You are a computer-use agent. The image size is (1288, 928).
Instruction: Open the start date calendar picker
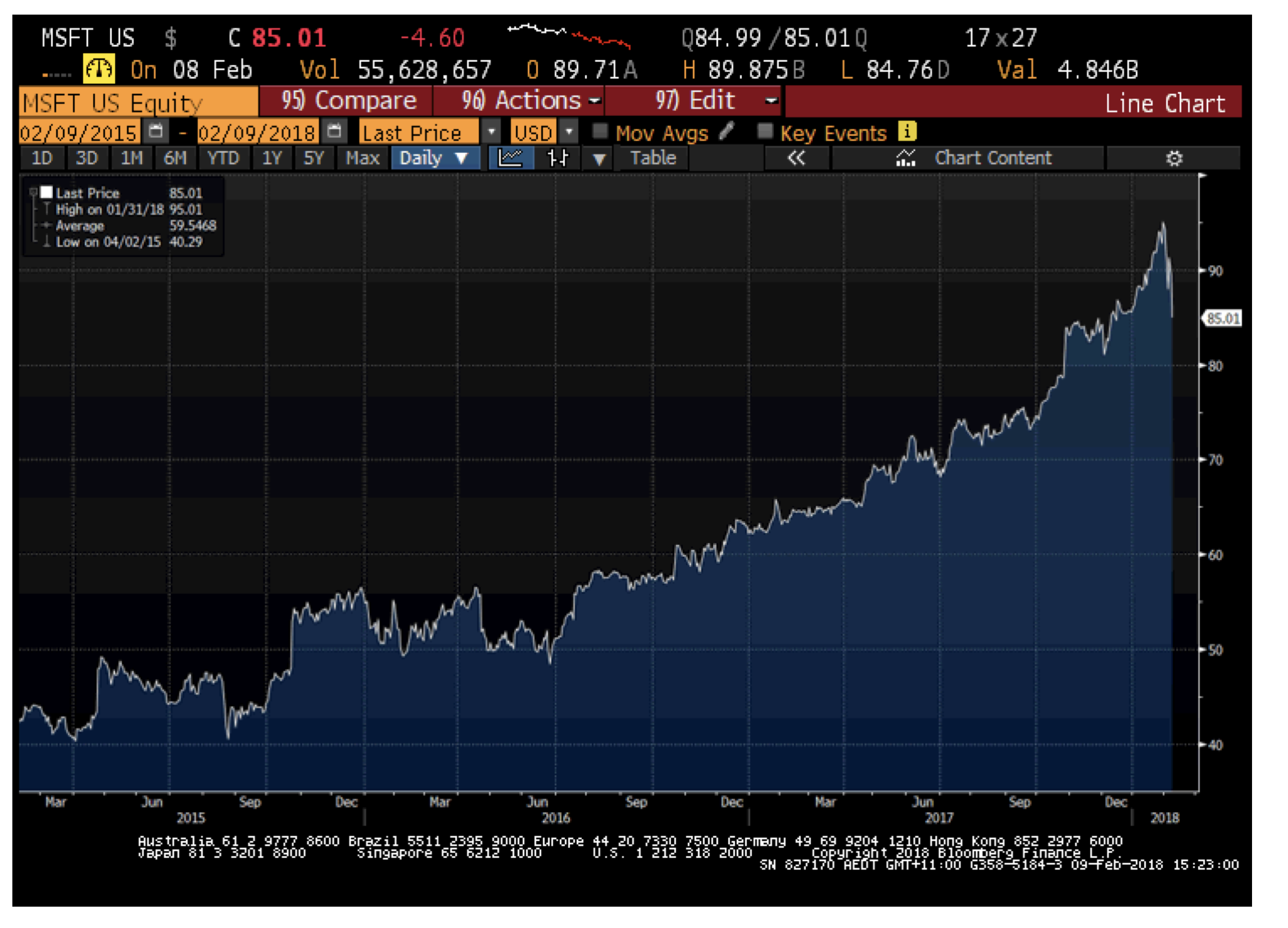[x=156, y=131]
